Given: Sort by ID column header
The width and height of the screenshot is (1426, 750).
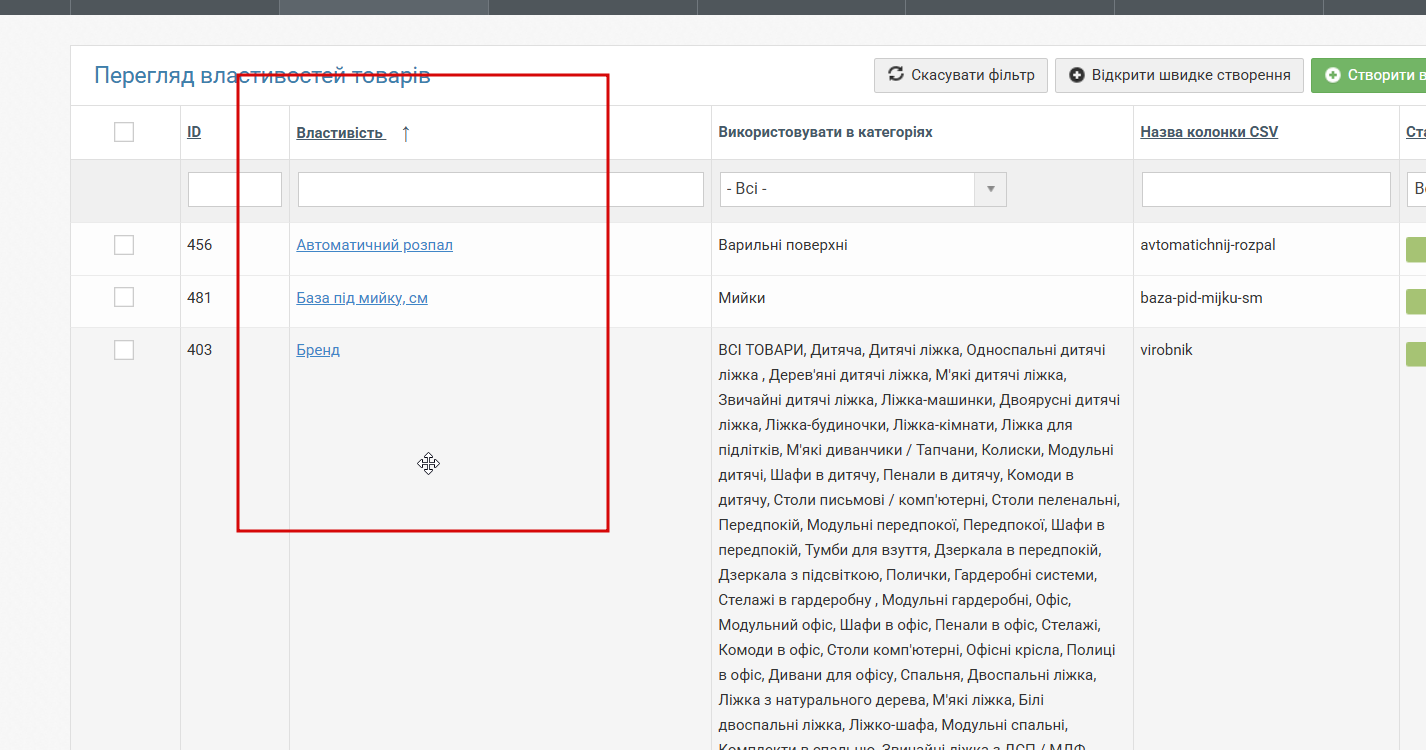Looking at the screenshot, I should (x=194, y=132).
